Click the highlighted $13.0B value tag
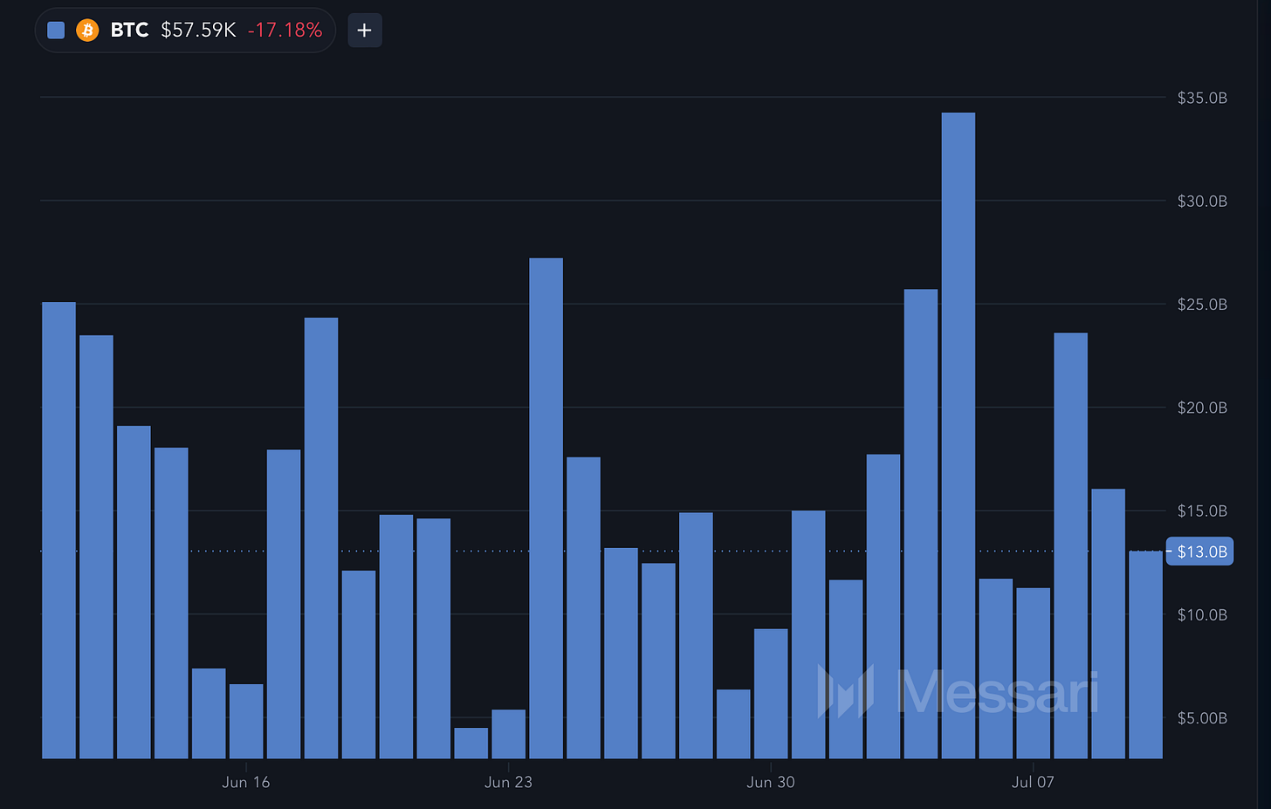This screenshot has height=809, width=1271. coord(1201,551)
